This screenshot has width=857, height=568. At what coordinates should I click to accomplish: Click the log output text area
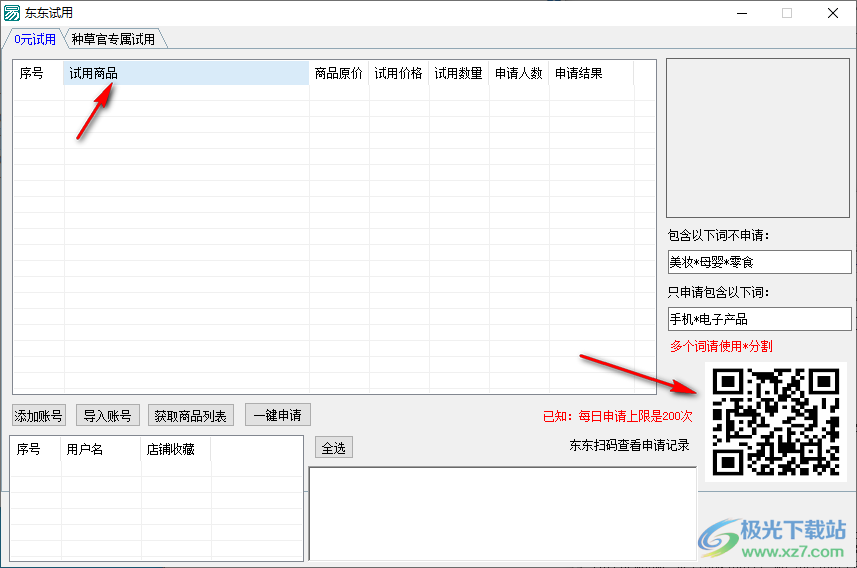(503, 514)
